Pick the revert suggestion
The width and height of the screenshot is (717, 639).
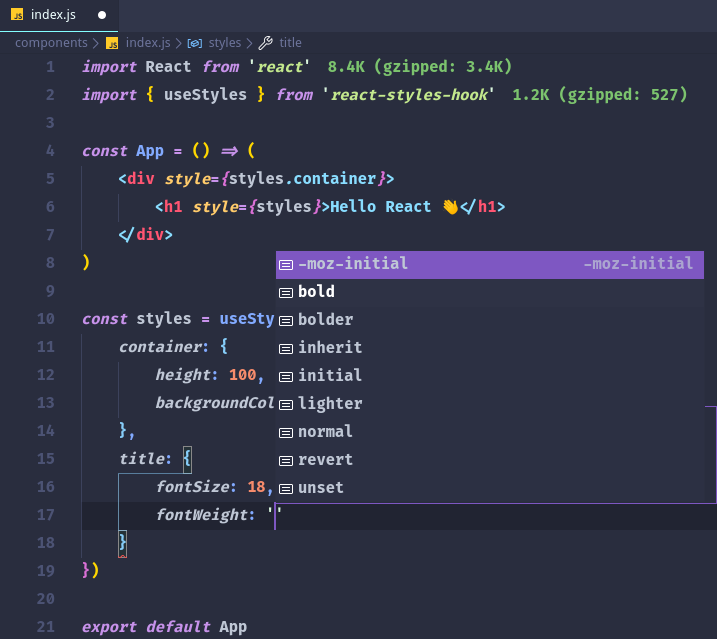pos(490,460)
